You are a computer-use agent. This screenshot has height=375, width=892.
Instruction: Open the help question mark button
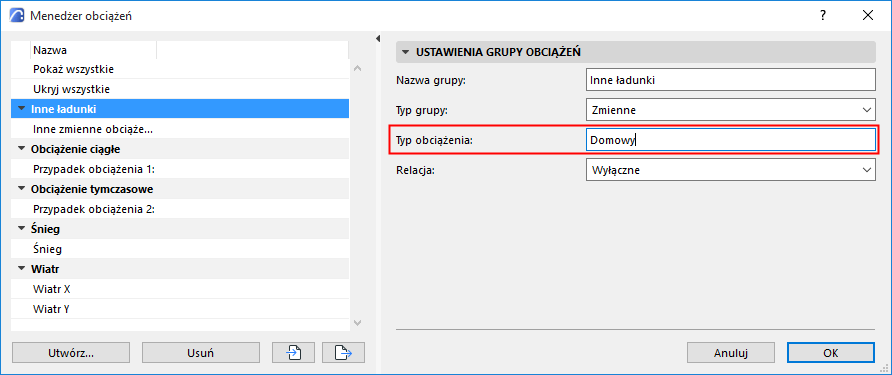[x=823, y=16]
